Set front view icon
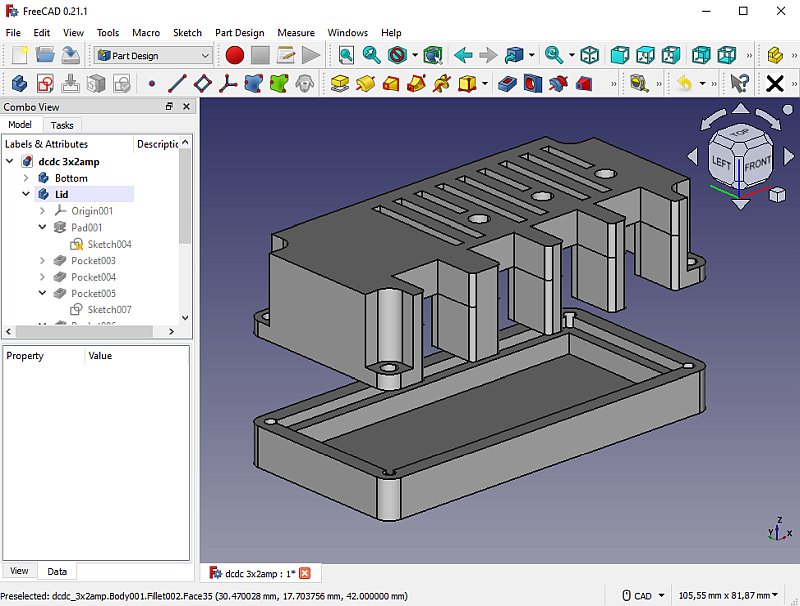 620,55
